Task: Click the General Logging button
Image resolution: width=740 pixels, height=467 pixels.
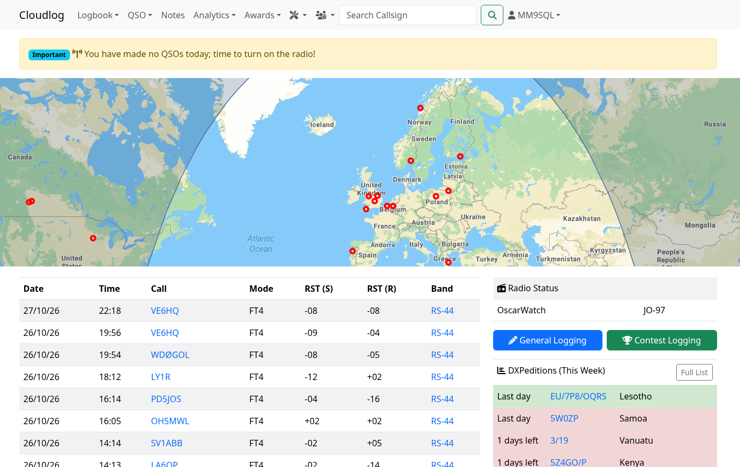Action: [547, 340]
